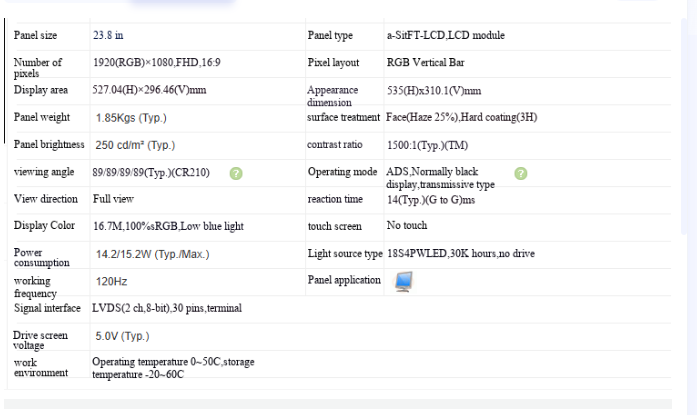This screenshot has height=415, width=697.
Task: Select the operating temperature text
Action: pyautogui.click(x=173, y=368)
